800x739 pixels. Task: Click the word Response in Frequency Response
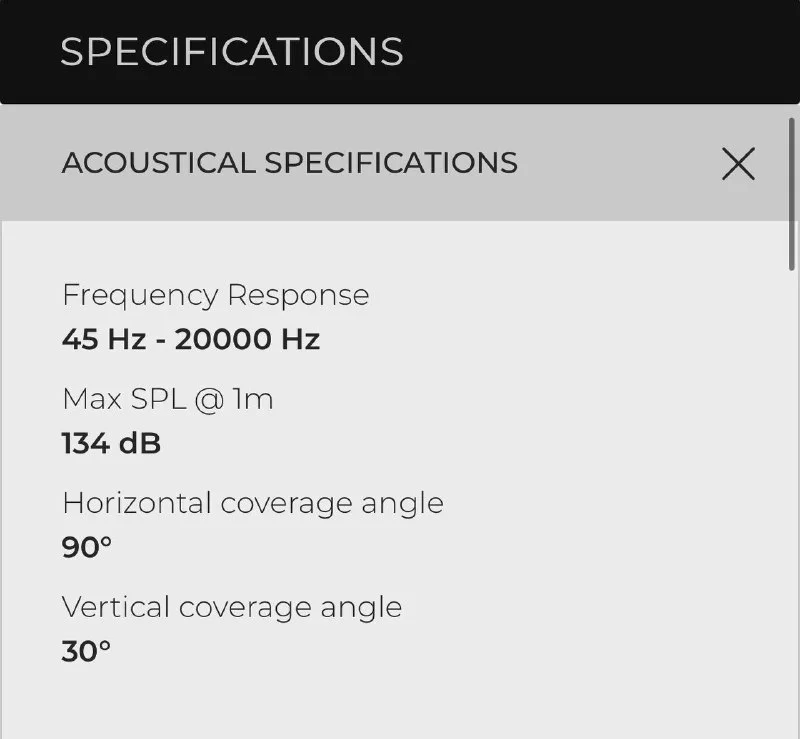298,295
